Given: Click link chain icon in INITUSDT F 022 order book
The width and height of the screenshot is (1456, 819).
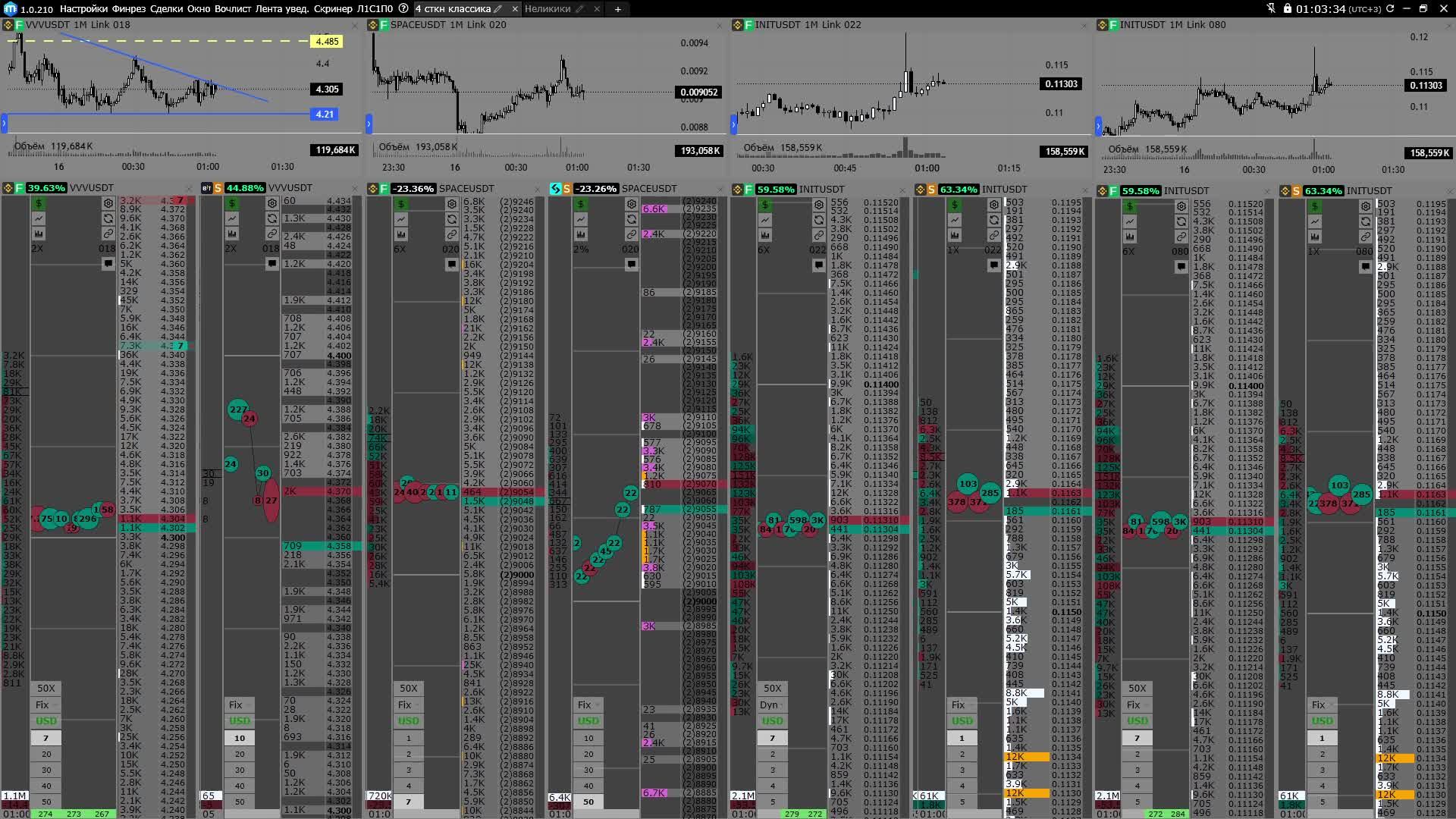Looking at the screenshot, I should pos(819,235).
